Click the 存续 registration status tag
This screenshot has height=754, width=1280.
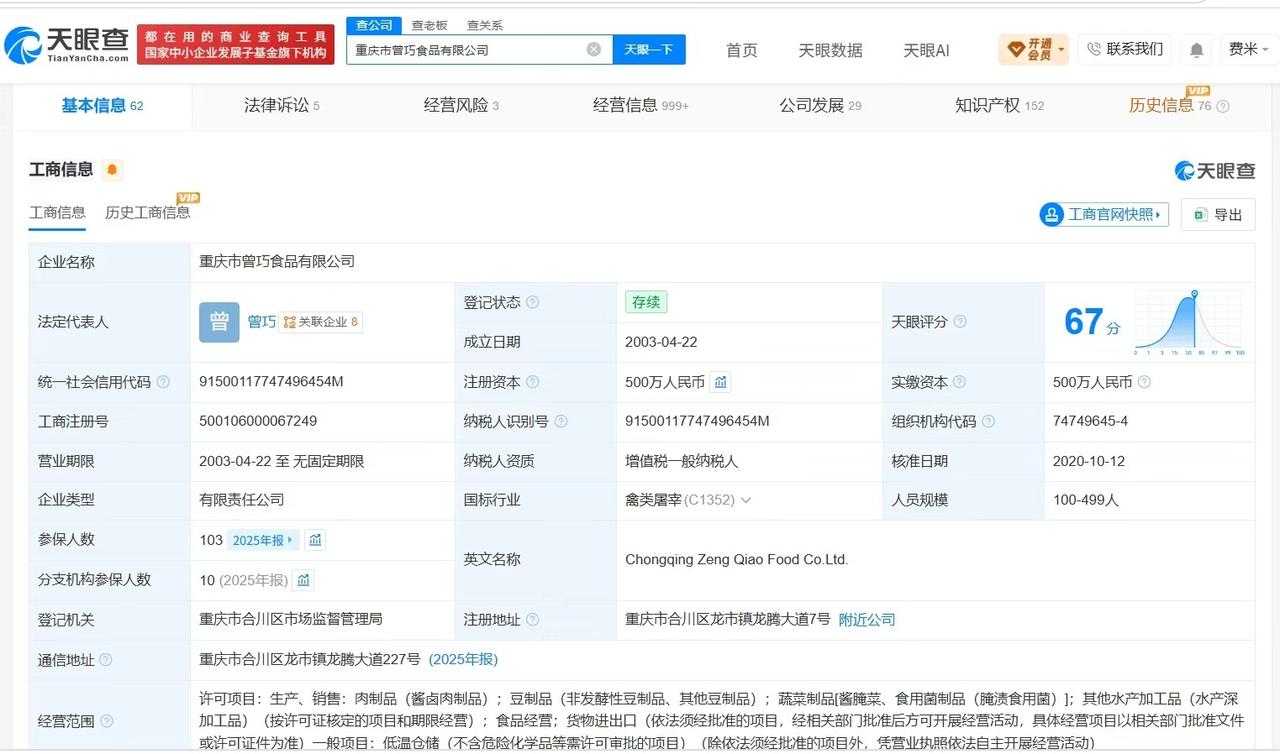(646, 302)
